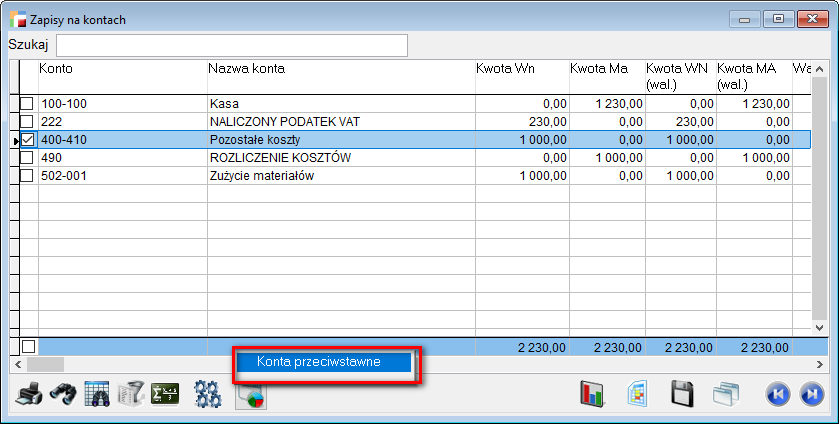Click the funnel filter icon
Screen dimensions: 839x424
click(x=131, y=394)
